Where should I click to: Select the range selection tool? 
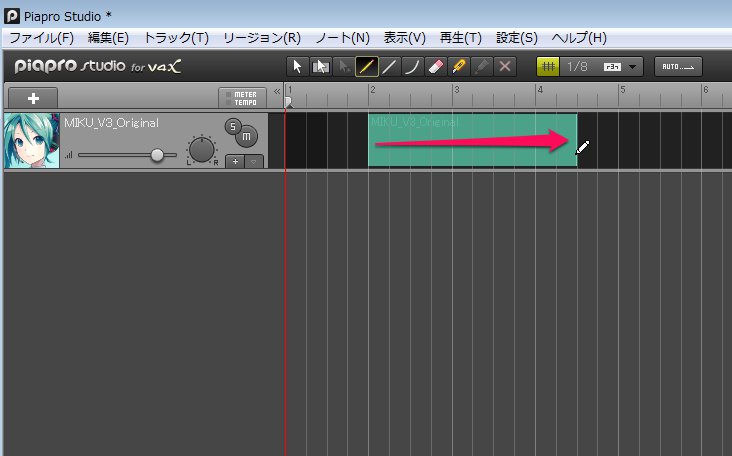(x=320, y=67)
